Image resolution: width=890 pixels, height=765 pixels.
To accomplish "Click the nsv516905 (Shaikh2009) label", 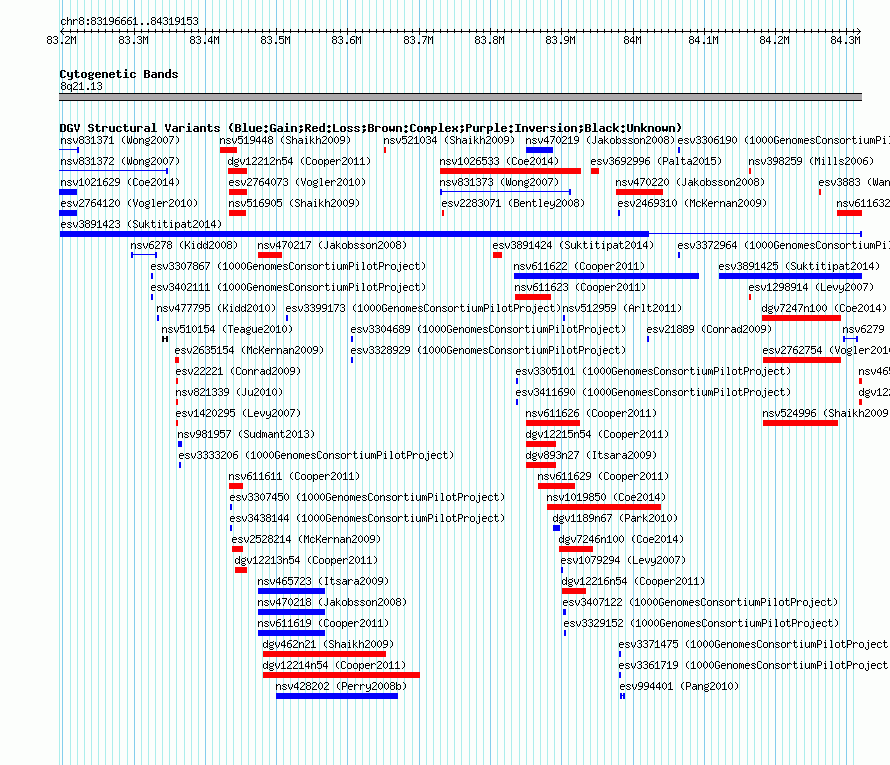I will coord(294,203).
